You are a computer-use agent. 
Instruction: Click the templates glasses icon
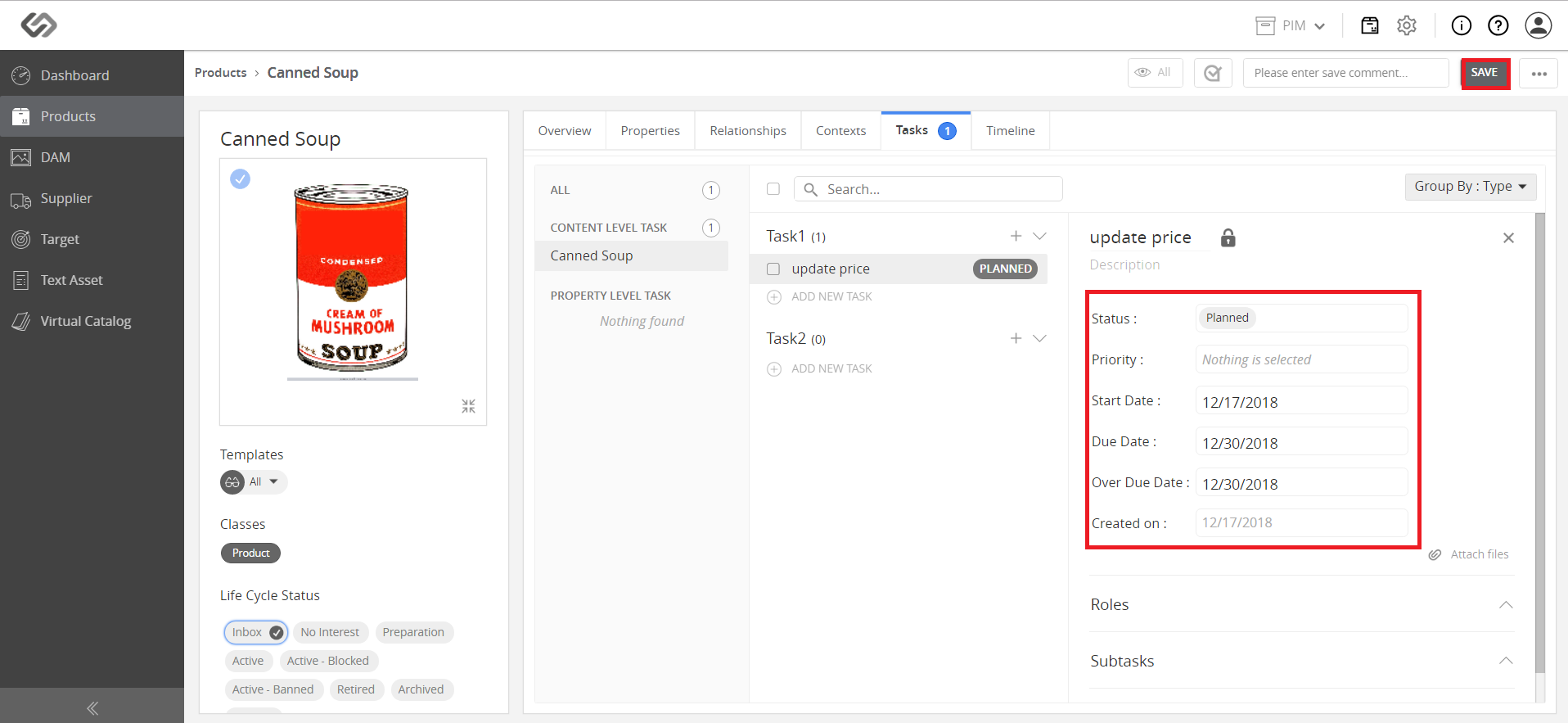click(232, 482)
